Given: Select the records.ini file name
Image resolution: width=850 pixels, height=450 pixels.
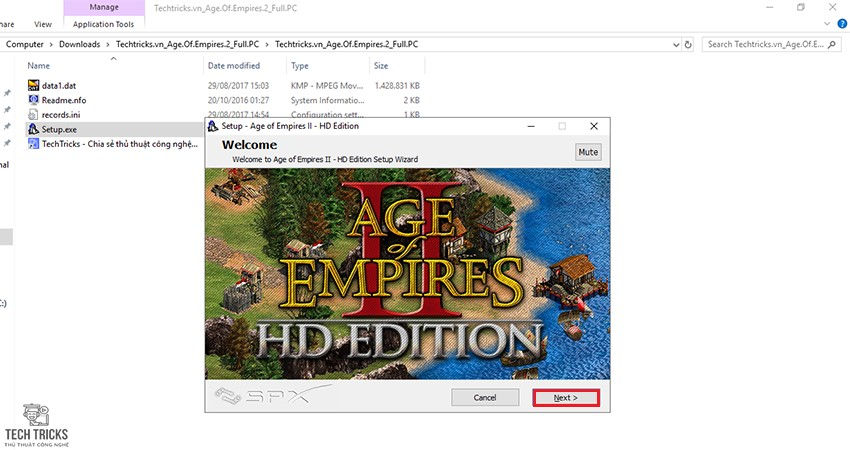Looking at the screenshot, I should tap(61, 115).
